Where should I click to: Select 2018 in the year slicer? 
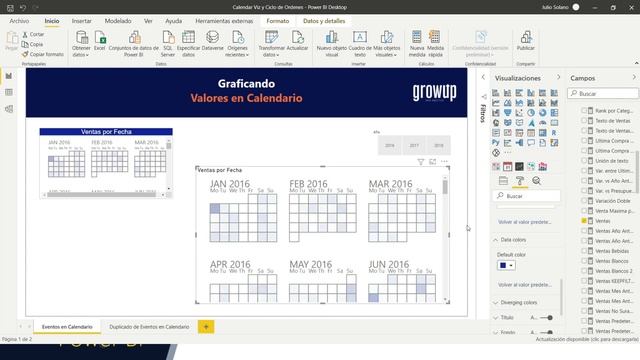point(439,145)
